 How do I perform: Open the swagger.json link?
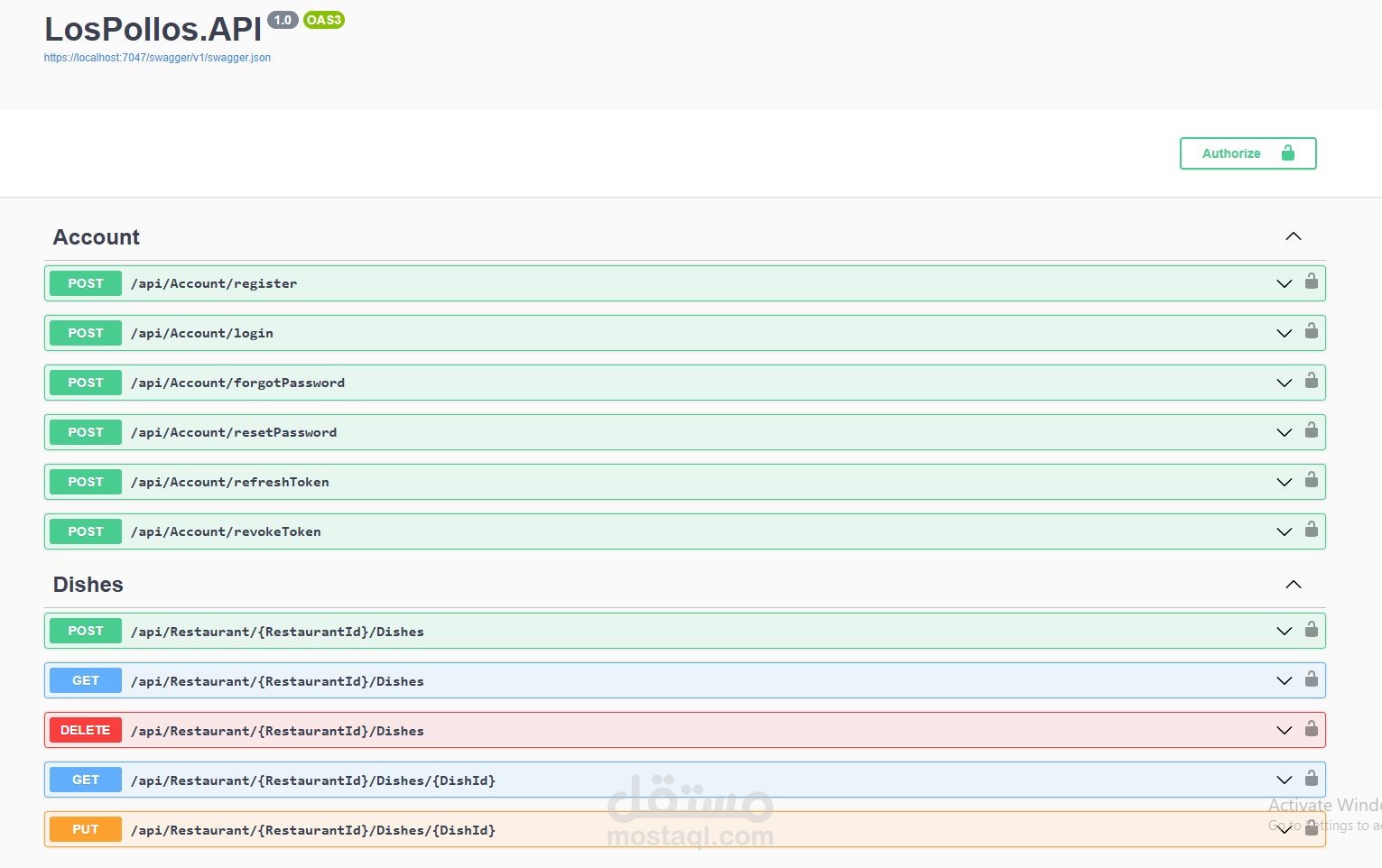pyautogui.click(x=157, y=57)
